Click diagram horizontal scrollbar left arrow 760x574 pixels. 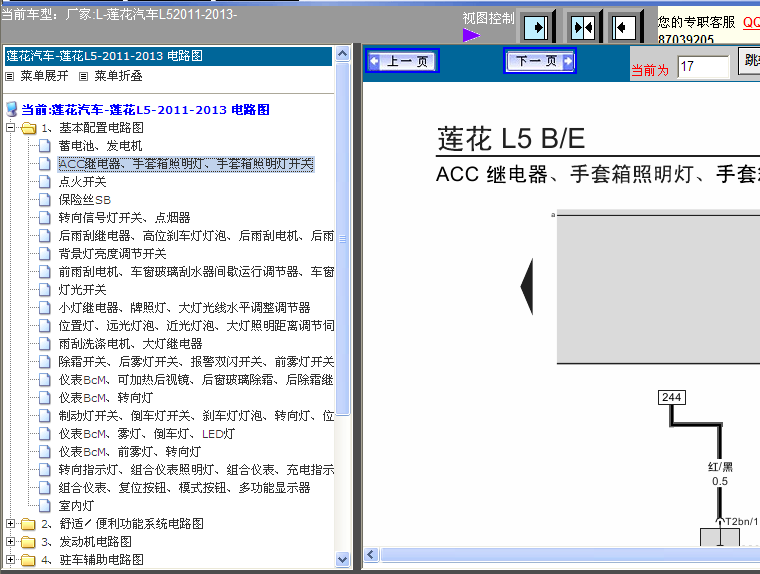(x=371, y=554)
